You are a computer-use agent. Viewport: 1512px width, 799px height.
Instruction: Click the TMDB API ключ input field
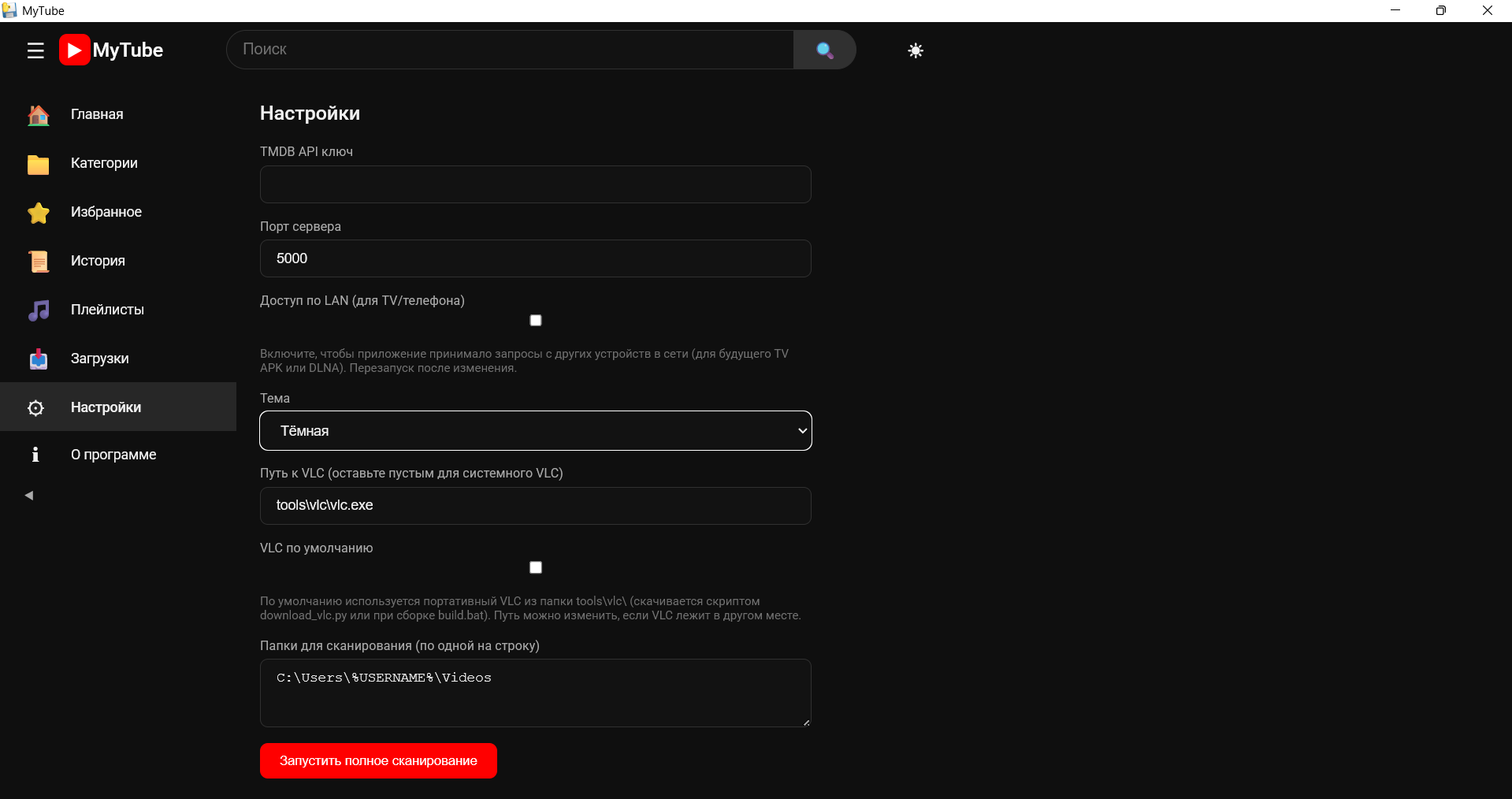point(536,184)
